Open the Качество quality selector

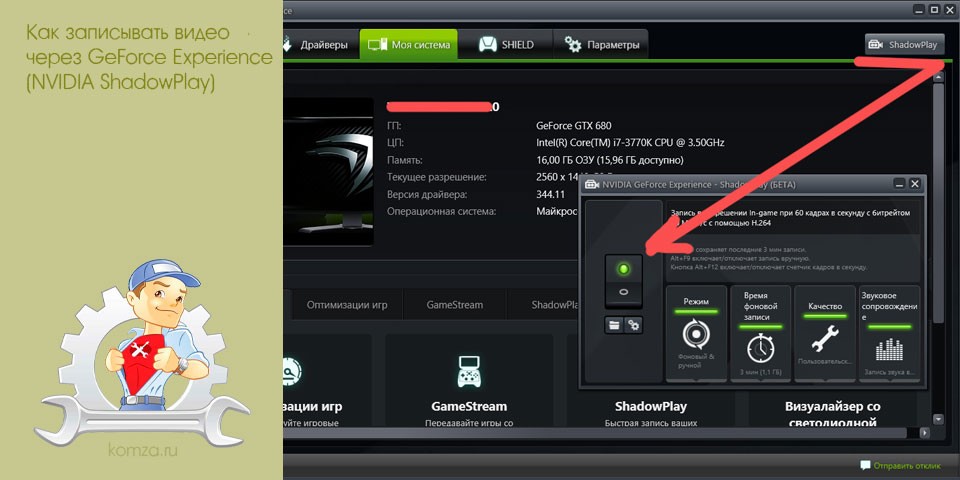click(x=825, y=334)
